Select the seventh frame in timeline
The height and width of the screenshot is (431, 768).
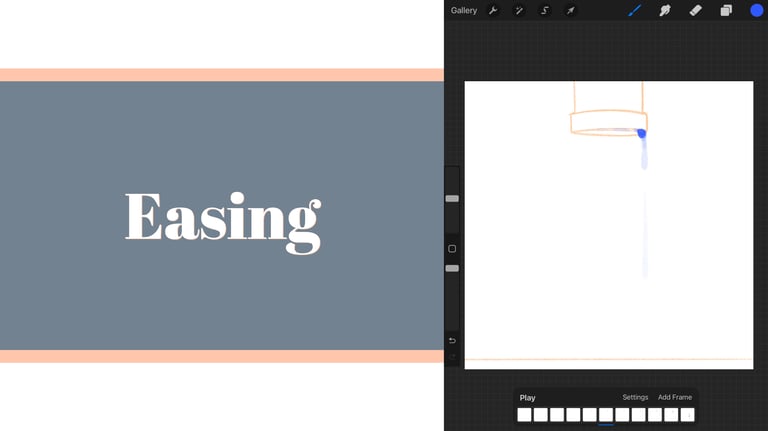click(622, 415)
